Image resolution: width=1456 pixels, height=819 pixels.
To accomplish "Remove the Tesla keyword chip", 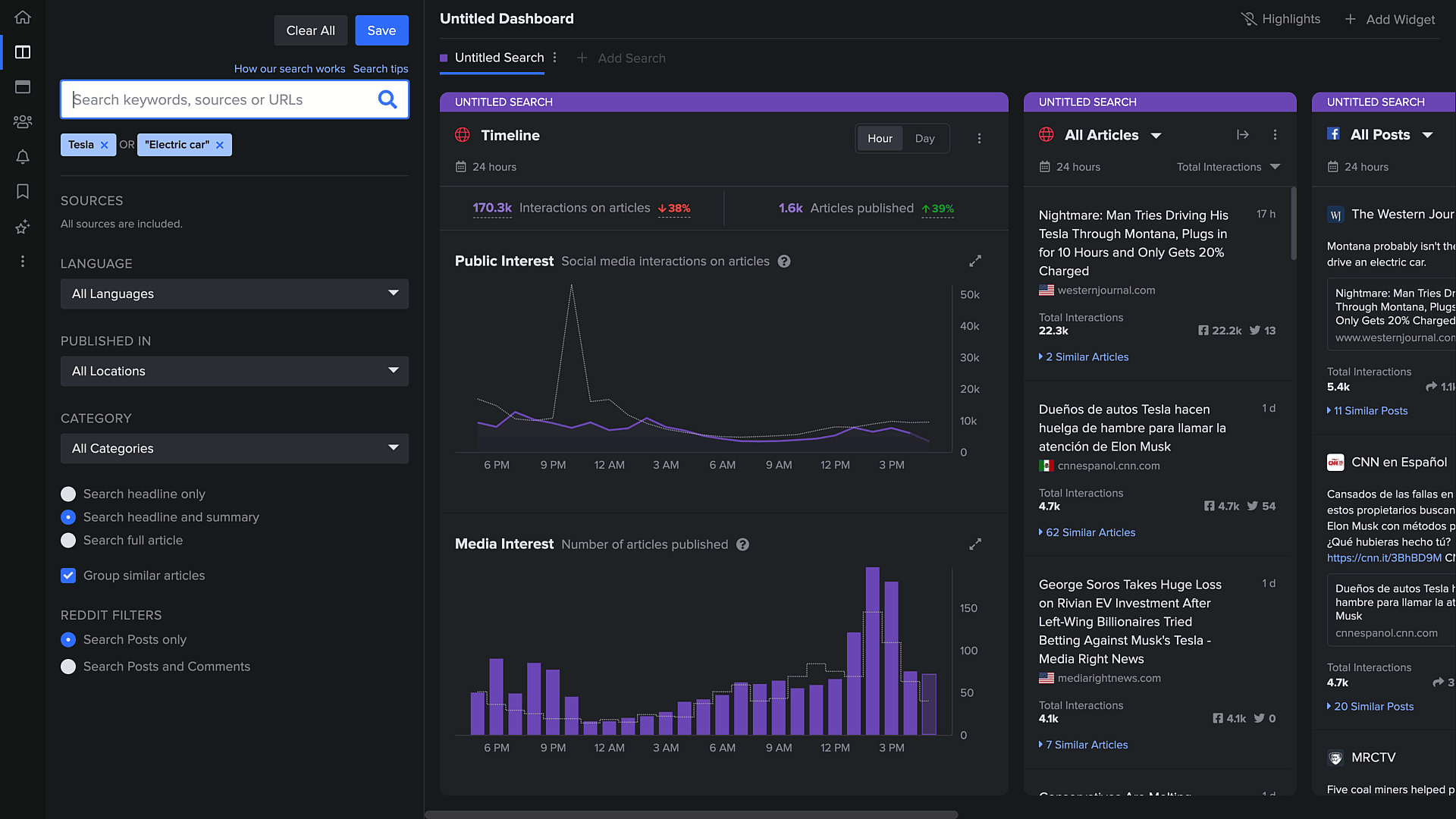I will 105,145.
